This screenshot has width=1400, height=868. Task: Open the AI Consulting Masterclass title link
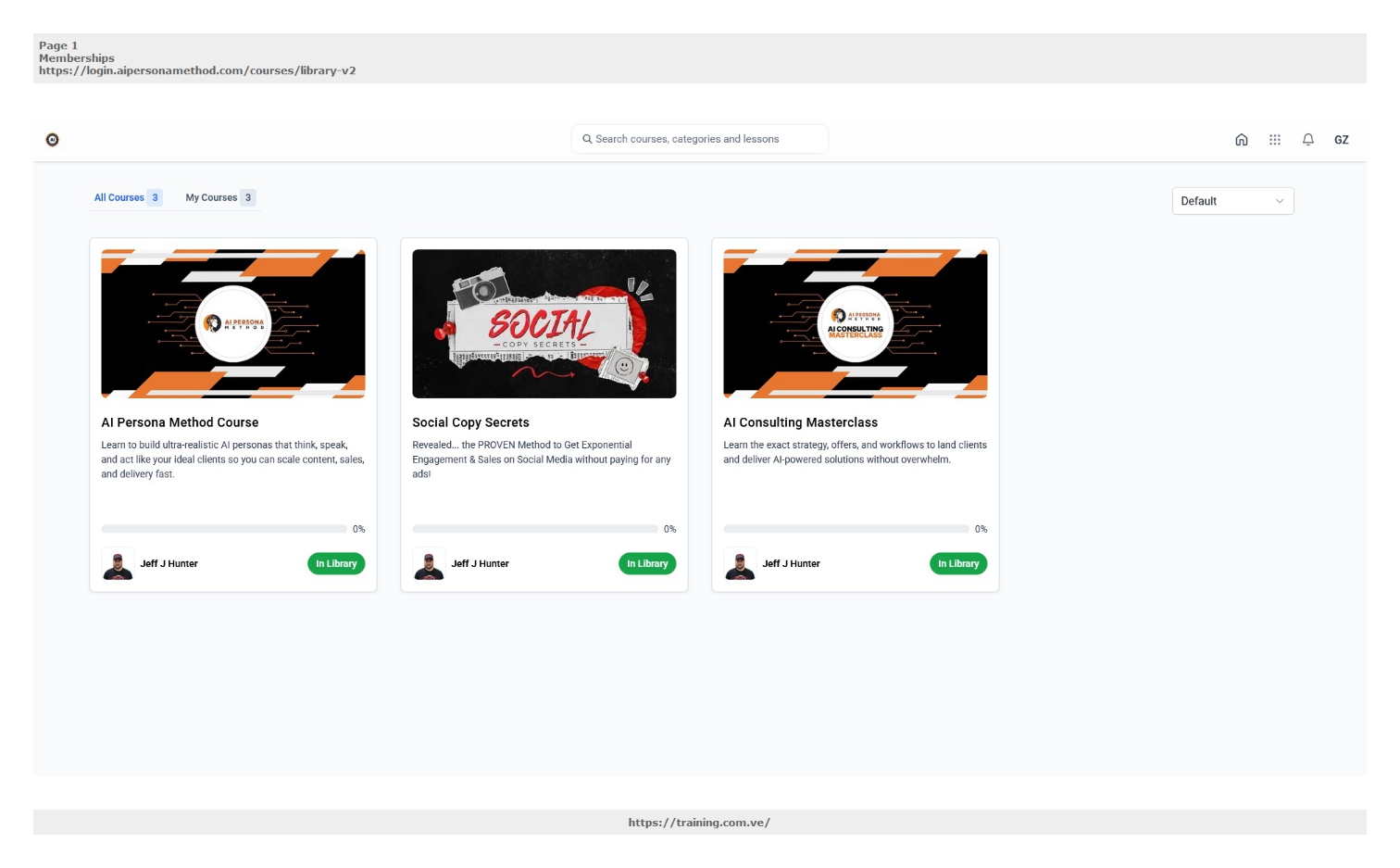tap(800, 422)
